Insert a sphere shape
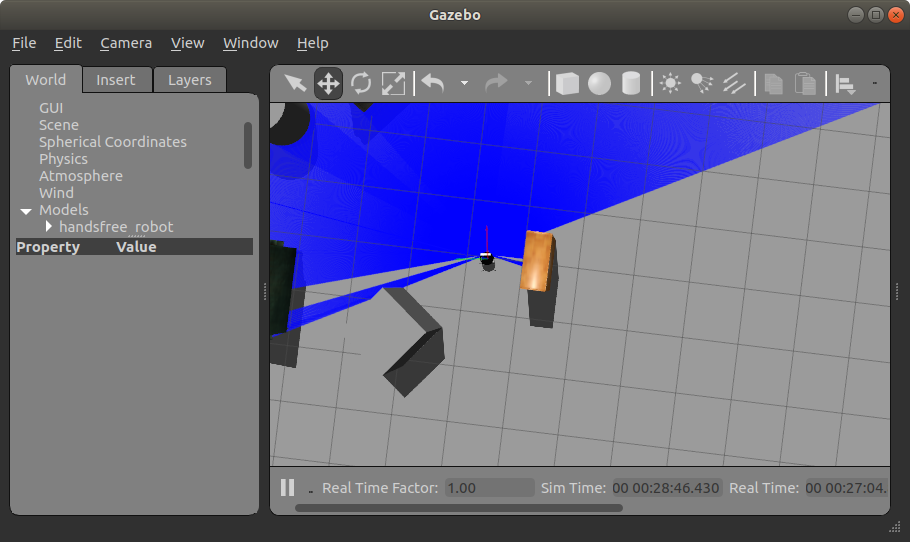The image size is (910, 542). (x=599, y=84)
